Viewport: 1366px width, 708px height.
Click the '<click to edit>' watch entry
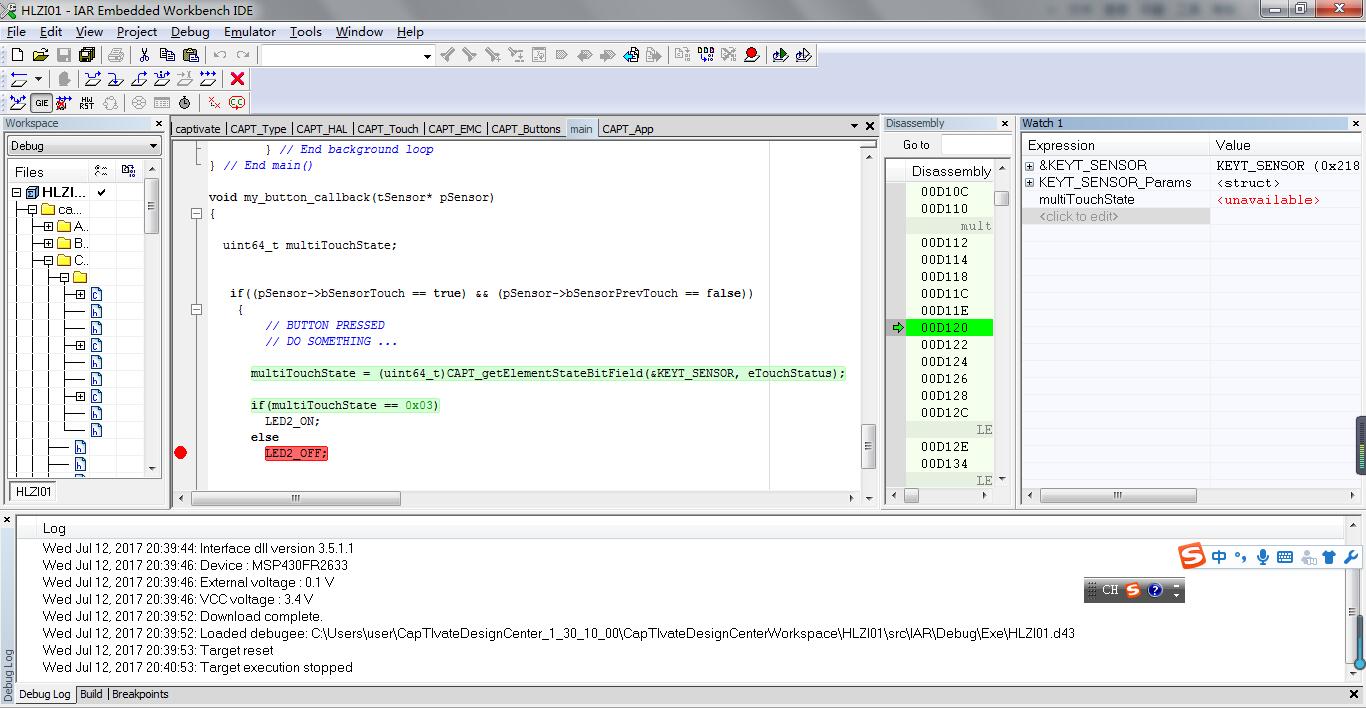(x=1079, y=217)
